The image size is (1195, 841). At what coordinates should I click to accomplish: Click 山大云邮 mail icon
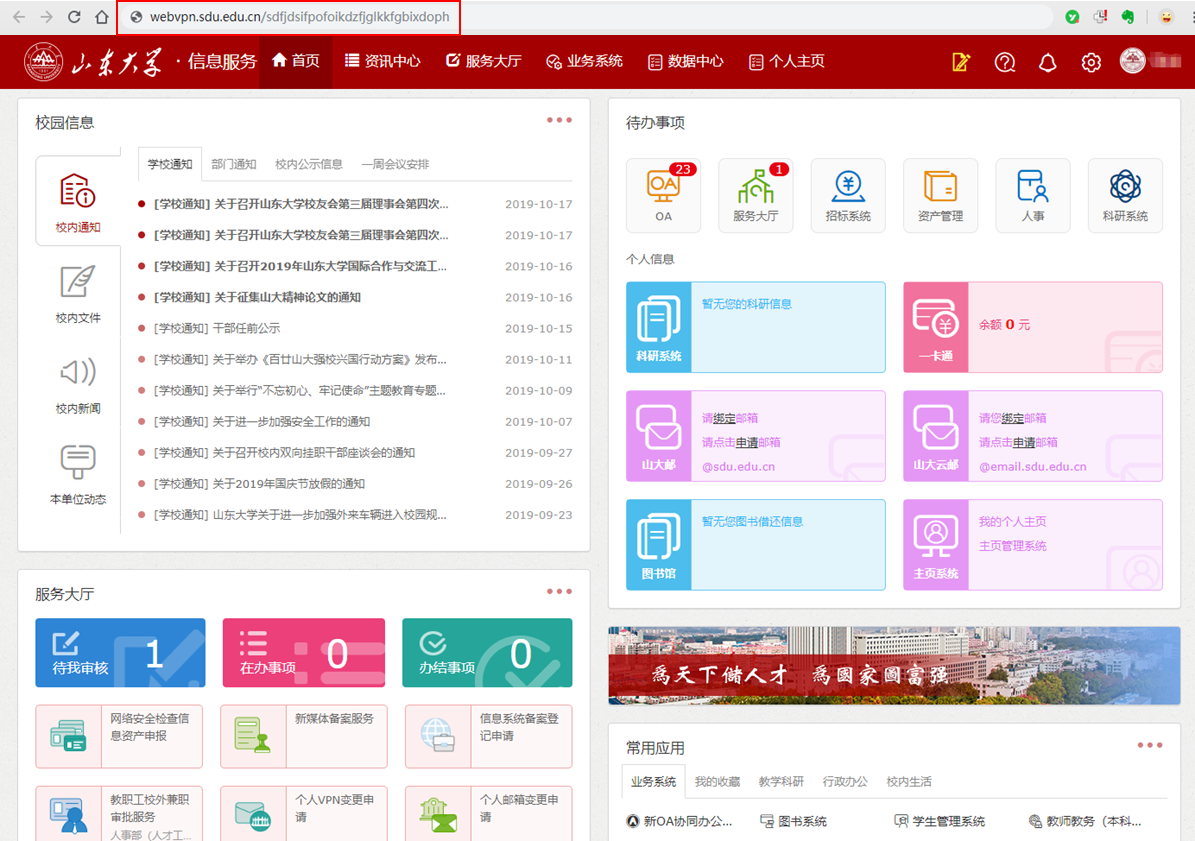(x=936, y=436)
